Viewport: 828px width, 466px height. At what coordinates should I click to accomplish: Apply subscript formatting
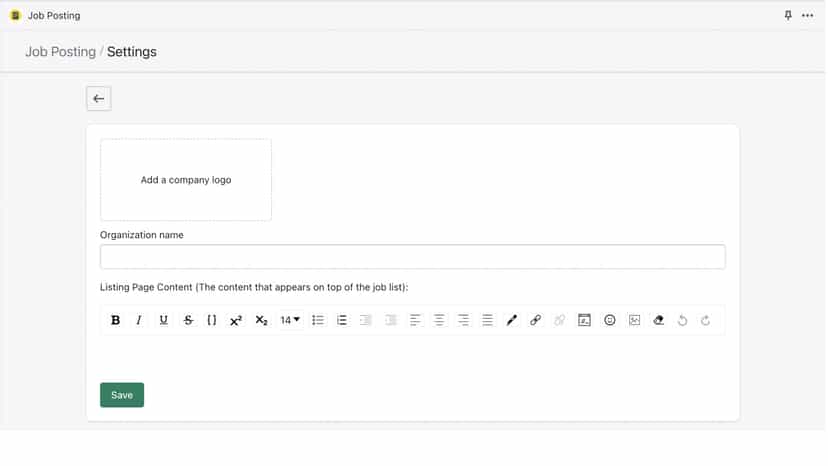(x=261, y=320)
